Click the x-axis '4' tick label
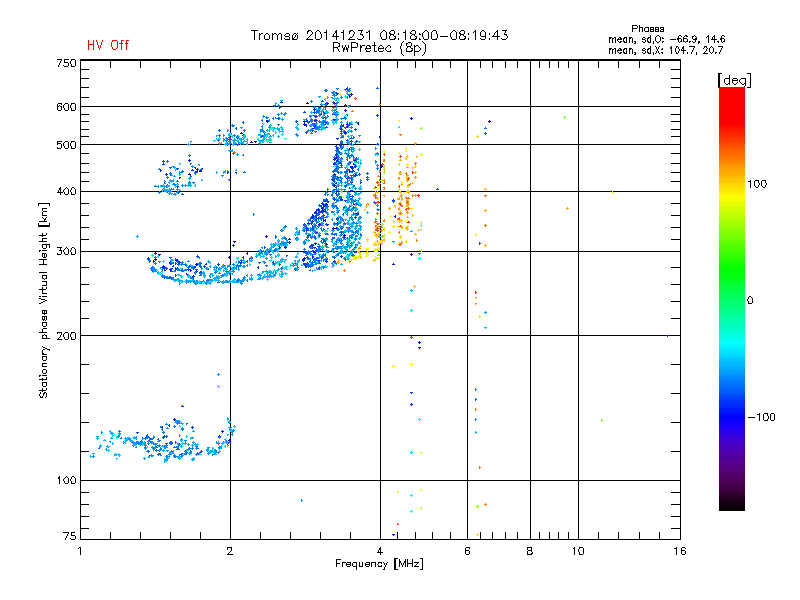800x600 pixels. tap(380, 551)
